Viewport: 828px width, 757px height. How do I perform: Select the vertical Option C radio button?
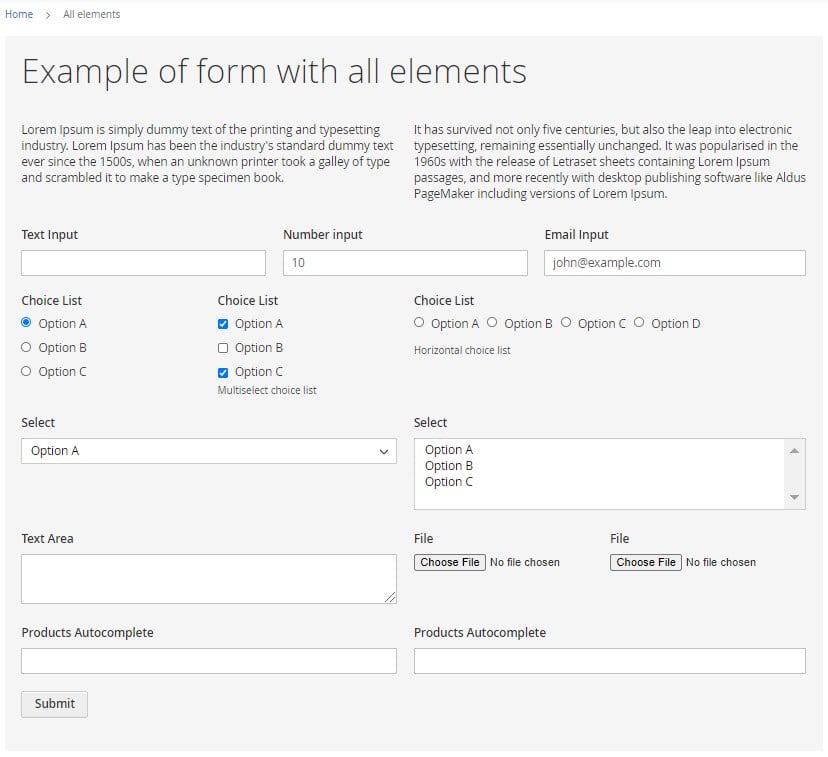coord(26,371)
